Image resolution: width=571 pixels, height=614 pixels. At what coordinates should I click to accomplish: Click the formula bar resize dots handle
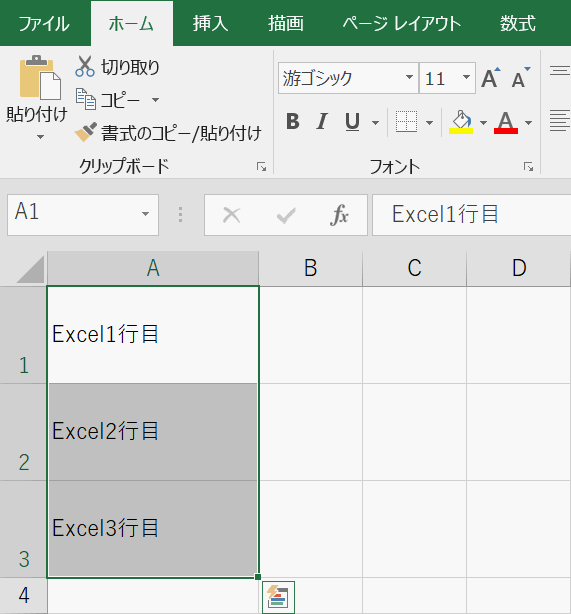coord(180,215)
